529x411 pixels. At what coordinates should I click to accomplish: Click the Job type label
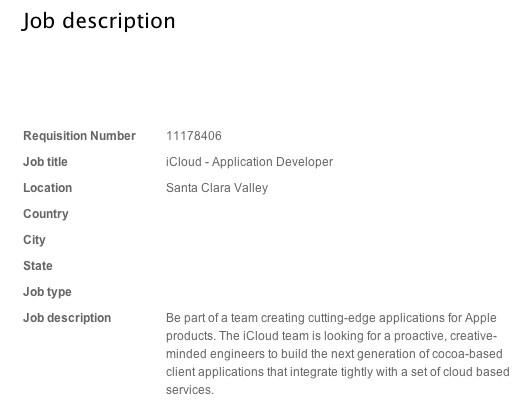pyautogui.click(x=47, y=292)
